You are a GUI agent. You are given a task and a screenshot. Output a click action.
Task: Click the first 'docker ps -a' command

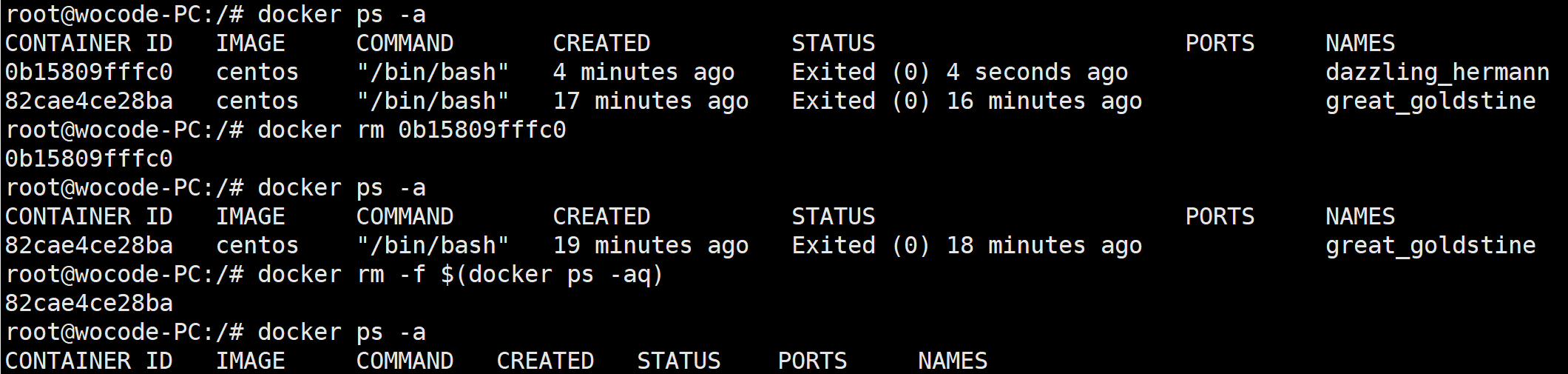341,14
